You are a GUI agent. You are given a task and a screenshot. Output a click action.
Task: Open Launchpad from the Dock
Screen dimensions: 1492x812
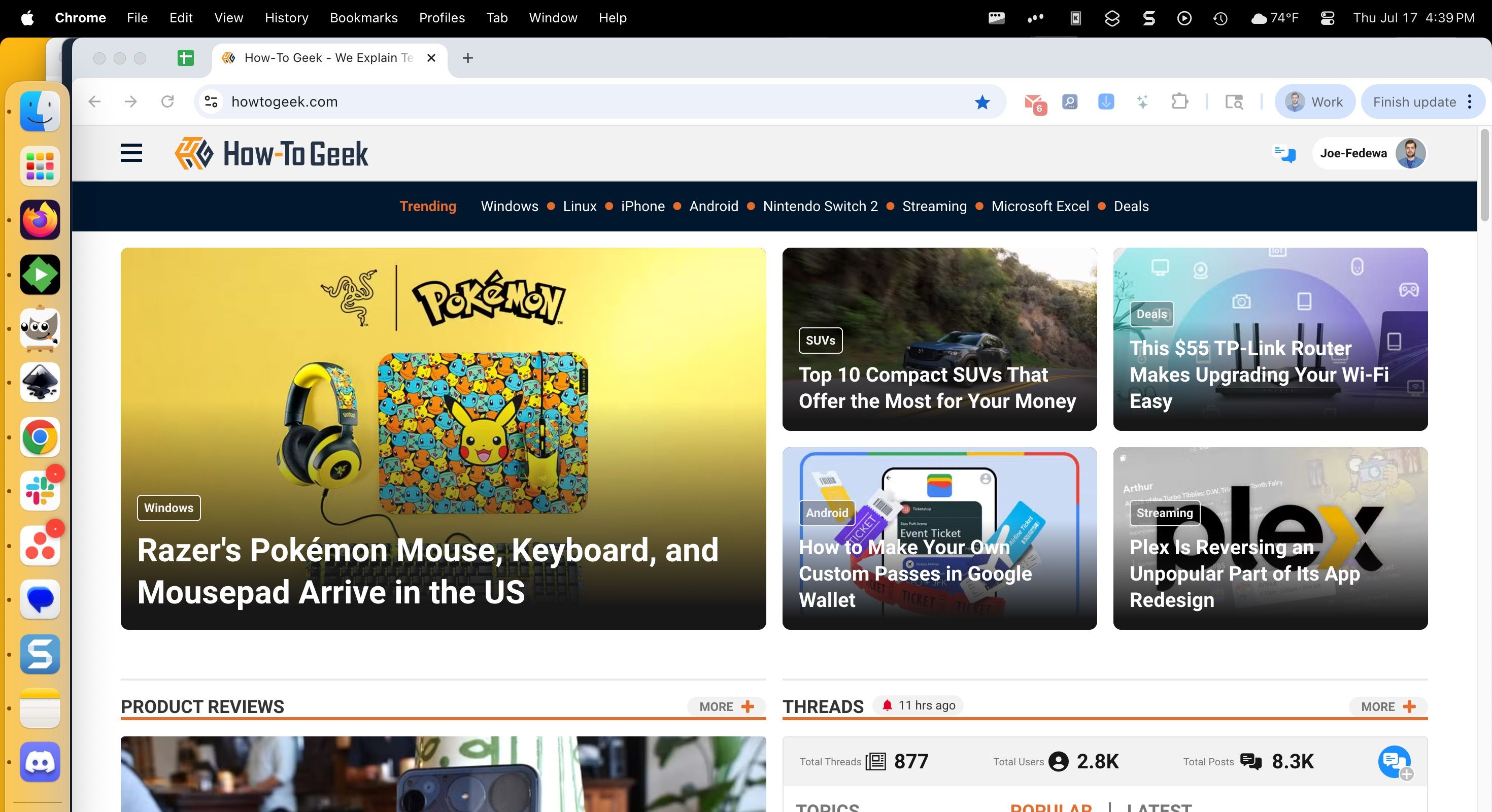point(40,165)
